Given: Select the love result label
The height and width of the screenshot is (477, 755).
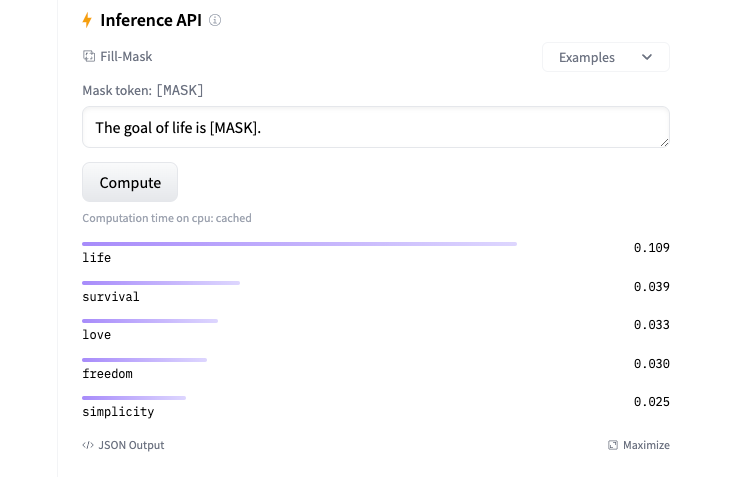Looking at the screenshot, I should (96, 335).
